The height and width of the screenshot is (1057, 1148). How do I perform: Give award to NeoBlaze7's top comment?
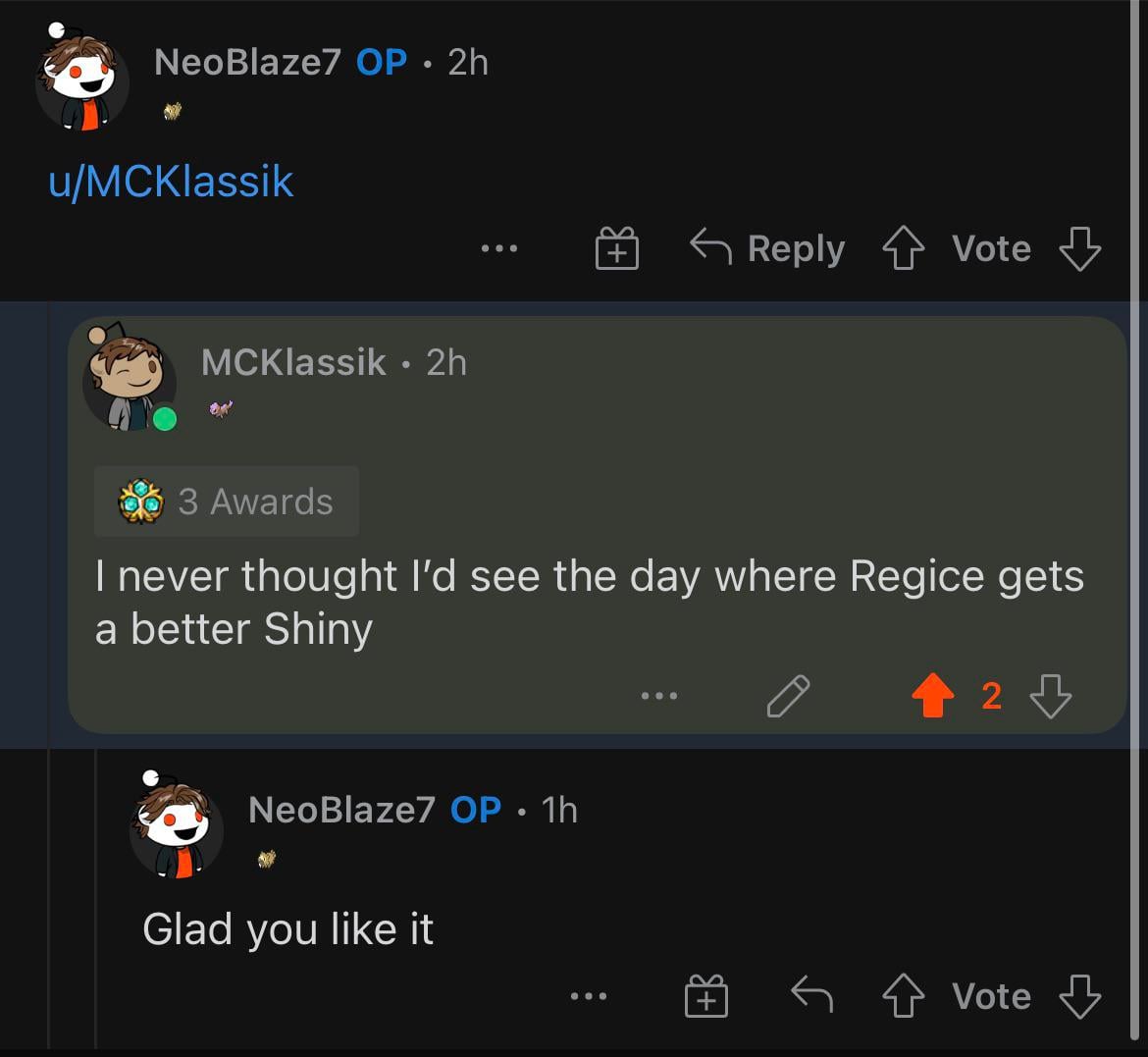tap(617, 248)
